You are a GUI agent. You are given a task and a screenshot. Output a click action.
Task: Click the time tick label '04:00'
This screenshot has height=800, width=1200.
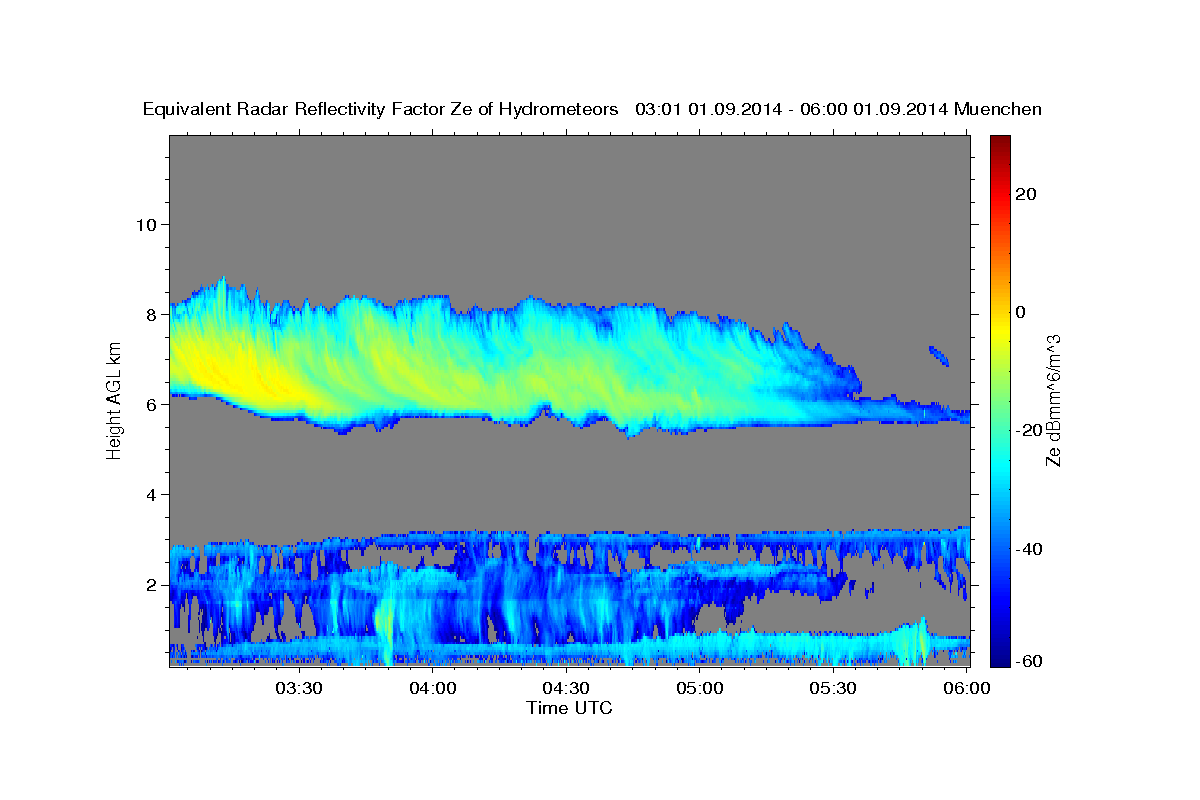(432, 688)
